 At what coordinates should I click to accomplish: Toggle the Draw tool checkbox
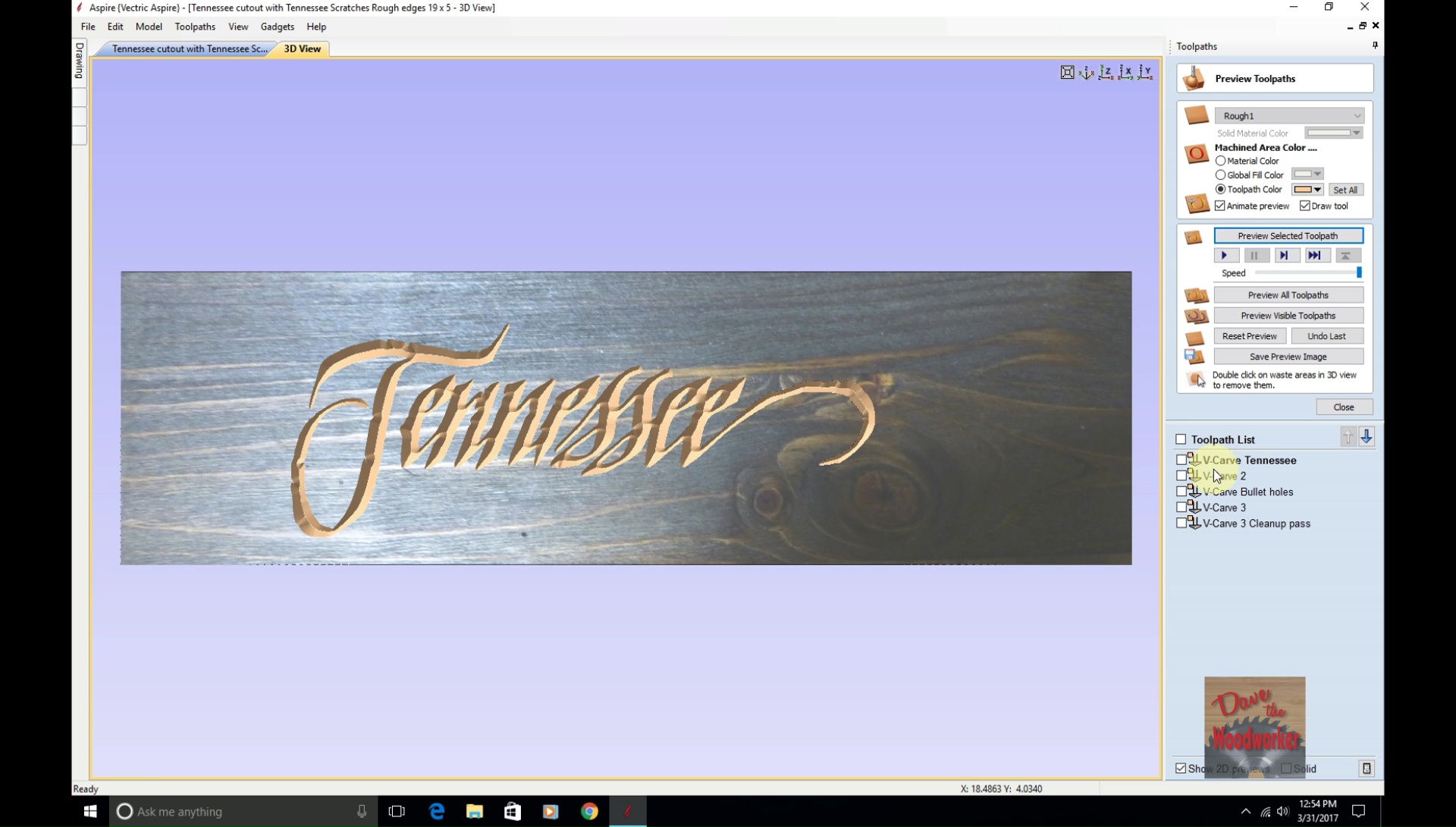1304,206
